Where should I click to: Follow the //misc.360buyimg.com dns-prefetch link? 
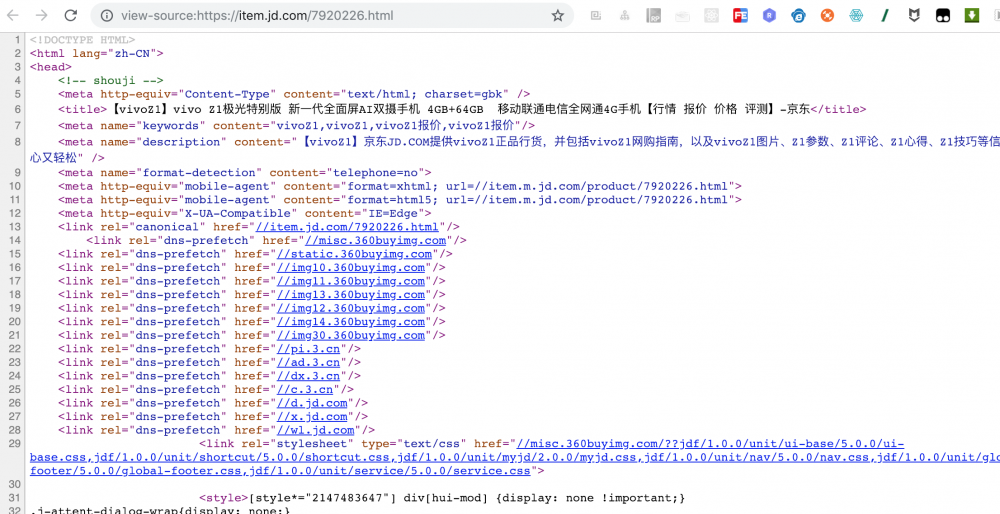pos(376,240)
